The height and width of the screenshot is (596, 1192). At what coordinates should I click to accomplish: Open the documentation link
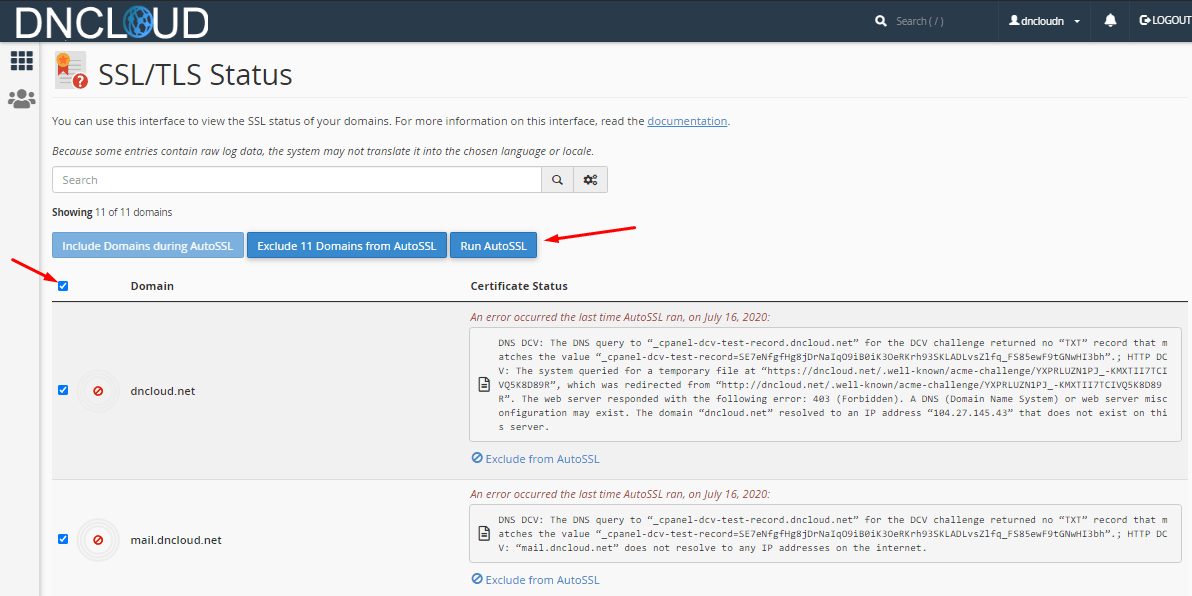(687, 121)
